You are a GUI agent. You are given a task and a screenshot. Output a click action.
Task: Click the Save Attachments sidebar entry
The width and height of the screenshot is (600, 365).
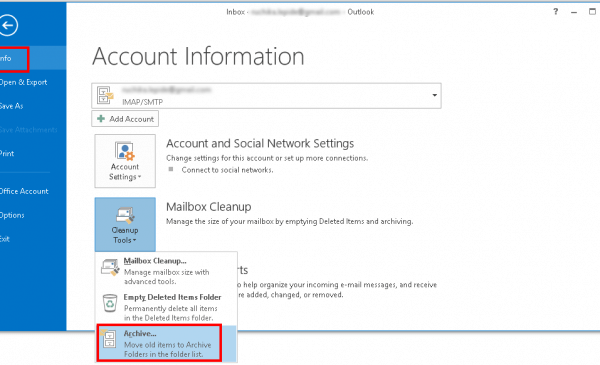tap(29, 130)
